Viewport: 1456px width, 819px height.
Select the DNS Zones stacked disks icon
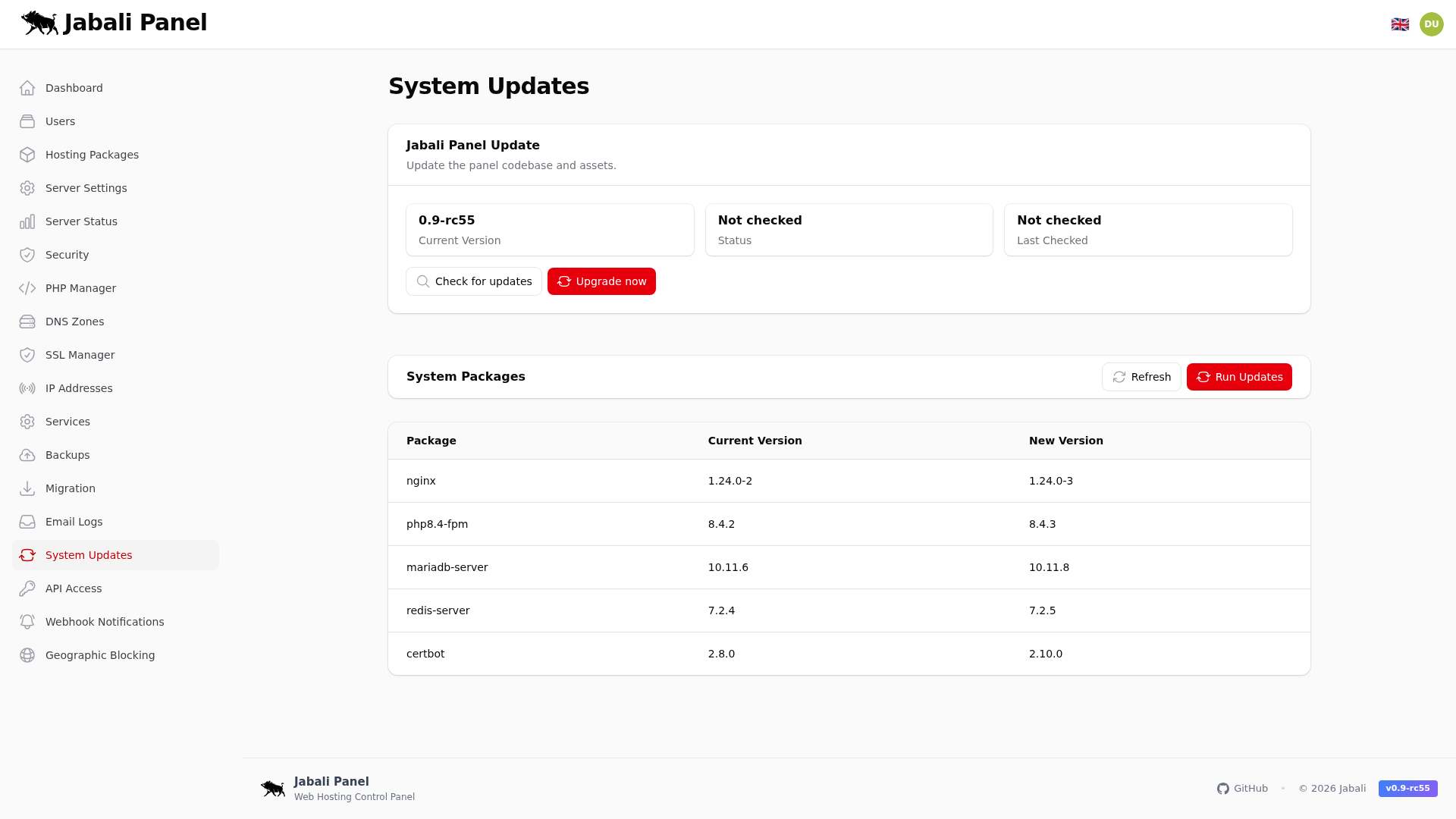tap(27, 322)
